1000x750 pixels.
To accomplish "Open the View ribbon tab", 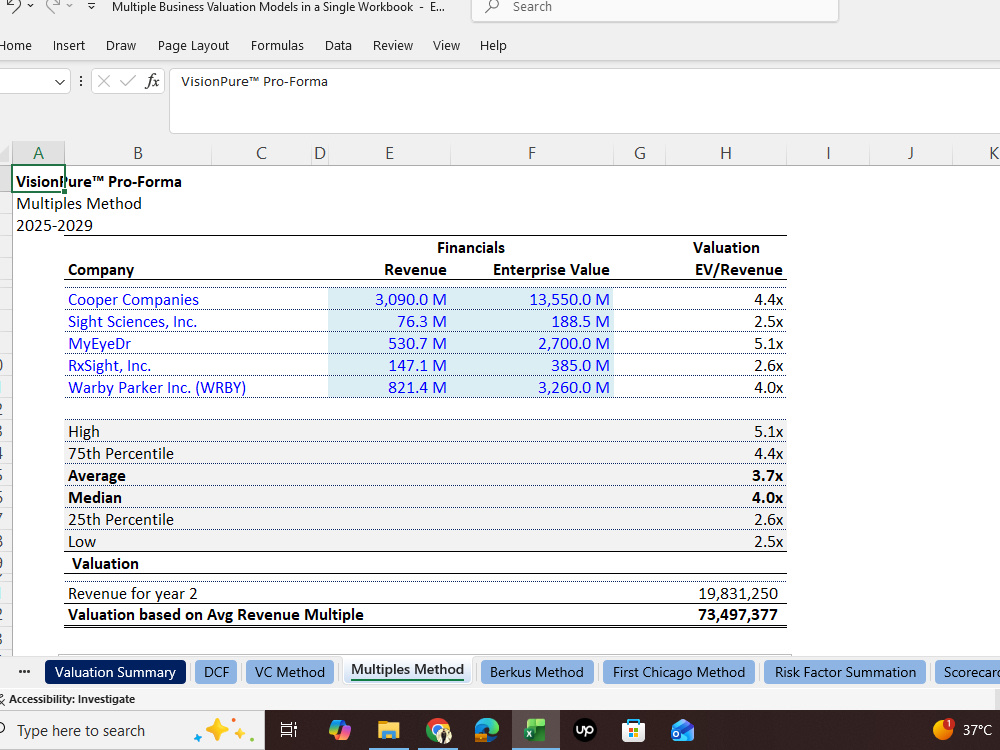I will (446, 46).
